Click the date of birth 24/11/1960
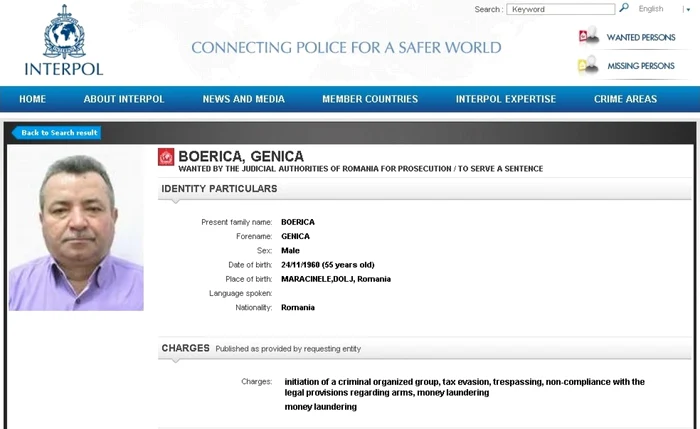The image size is (700, 429). (328, 265)
